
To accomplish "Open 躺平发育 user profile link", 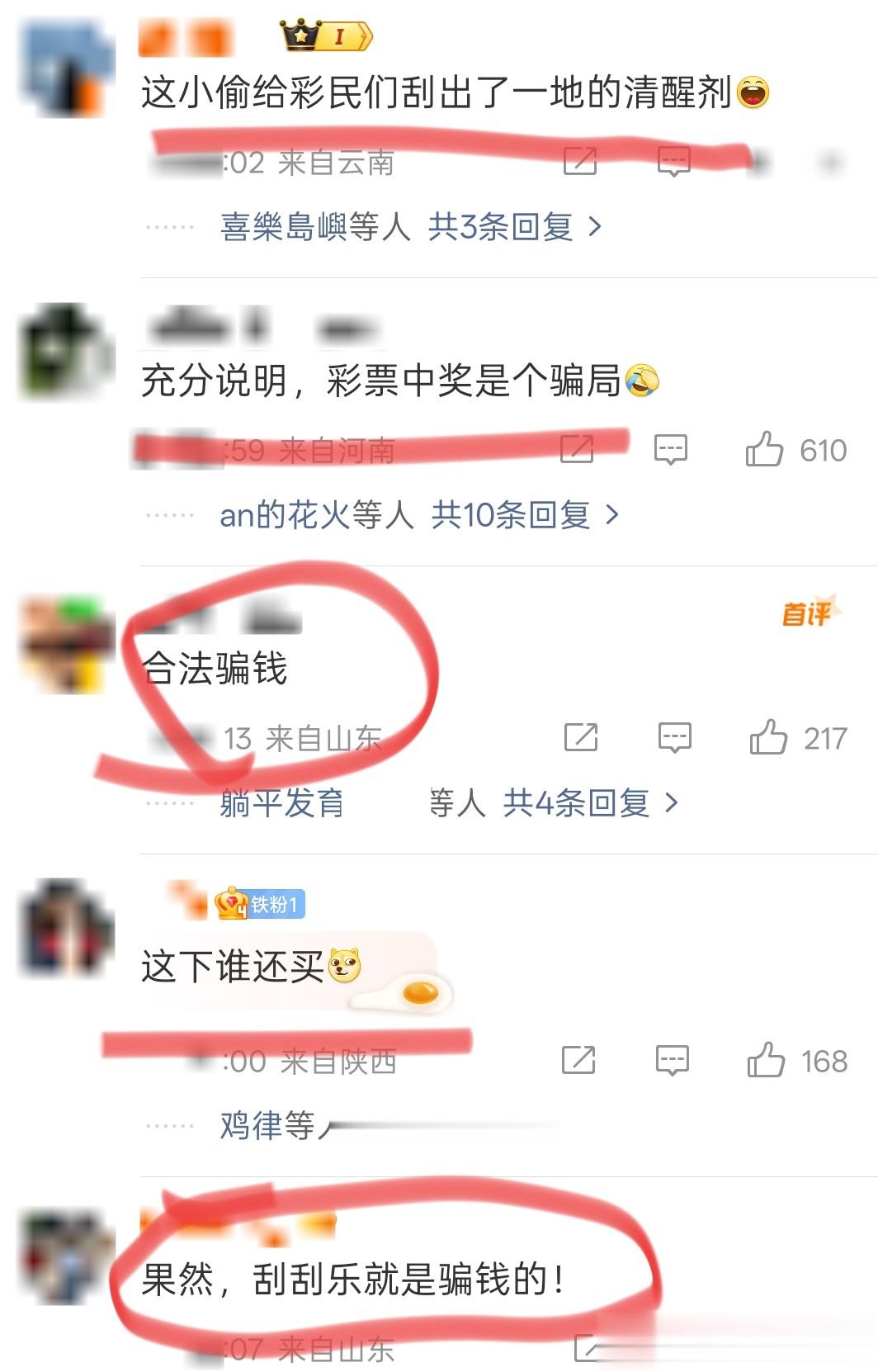I will tap(282, 802).
